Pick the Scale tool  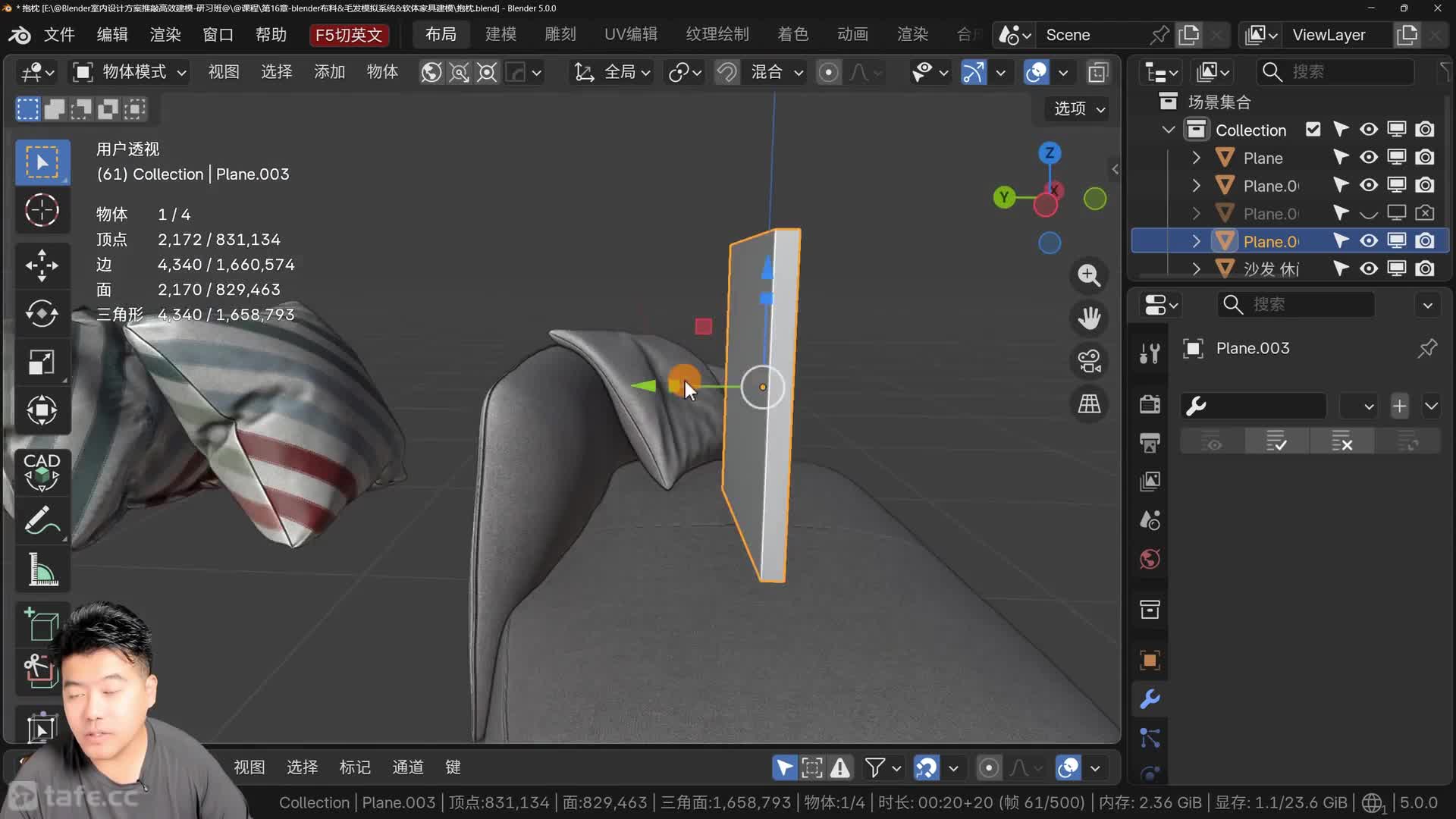coord(42,362)
